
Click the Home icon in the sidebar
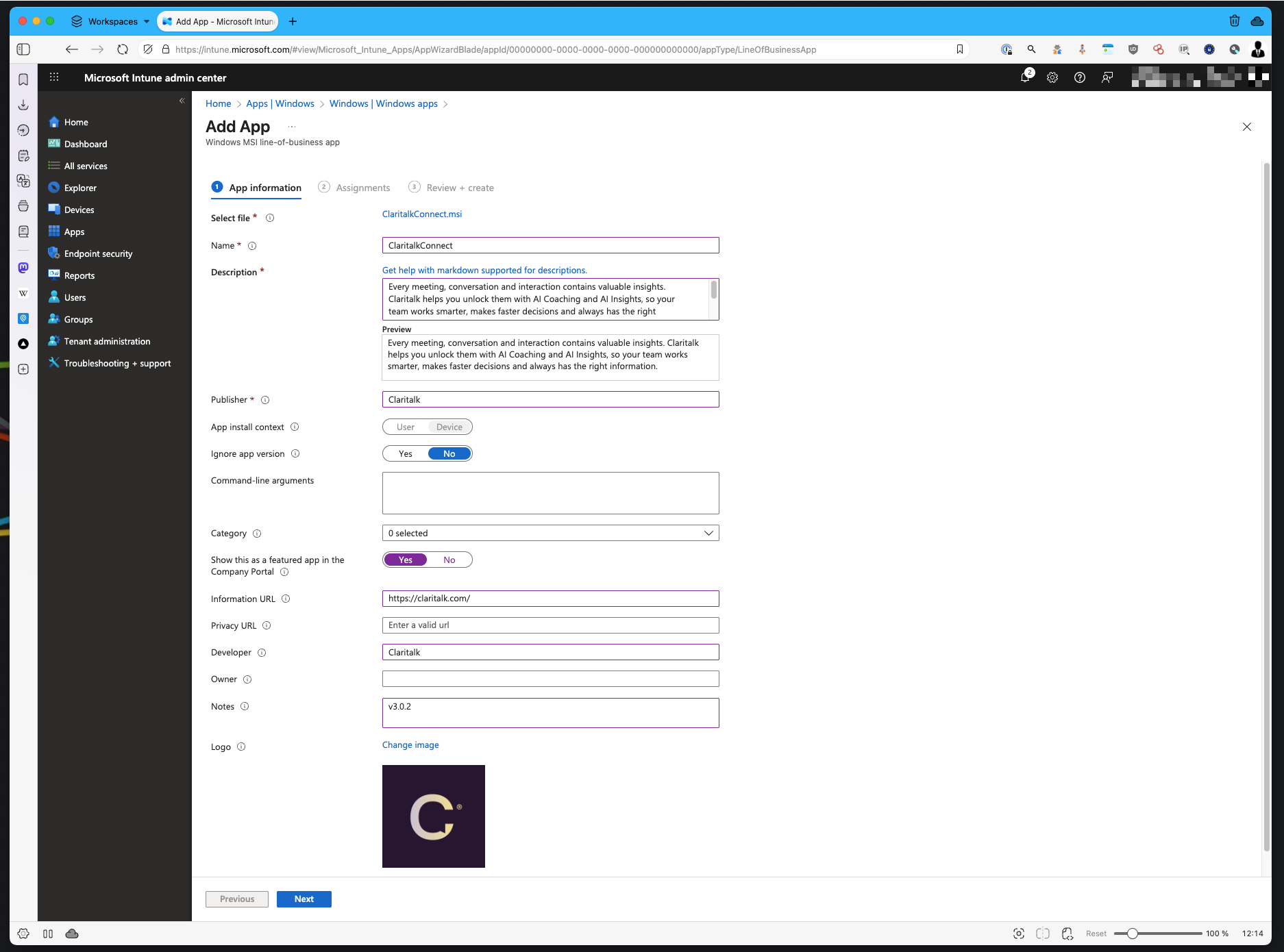pos(54,122)
